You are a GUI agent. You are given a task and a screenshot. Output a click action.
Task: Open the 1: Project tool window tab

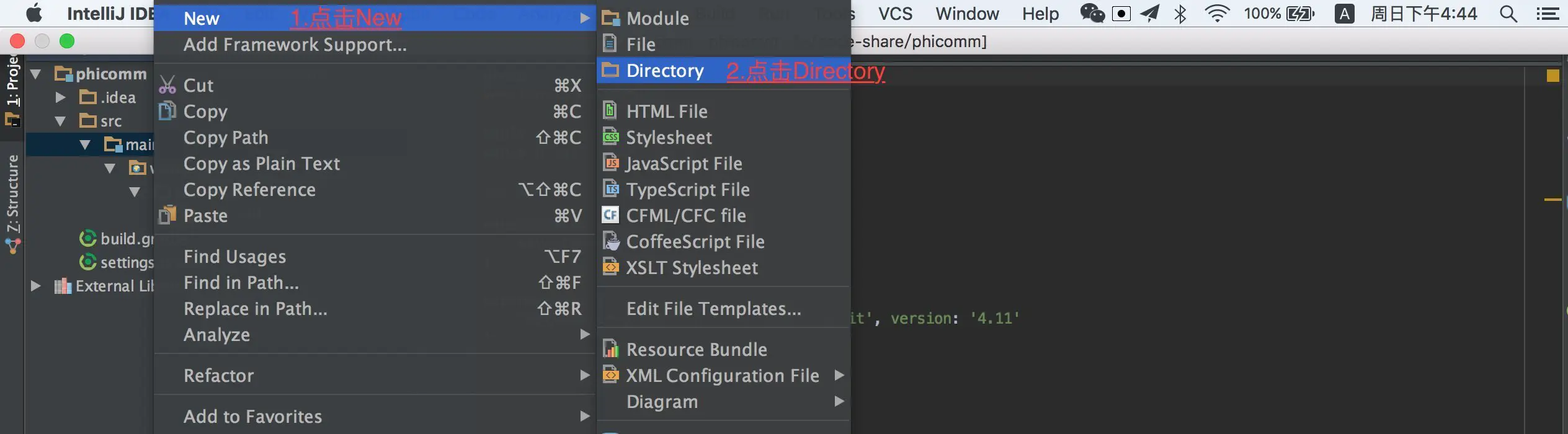click(12, 81)
